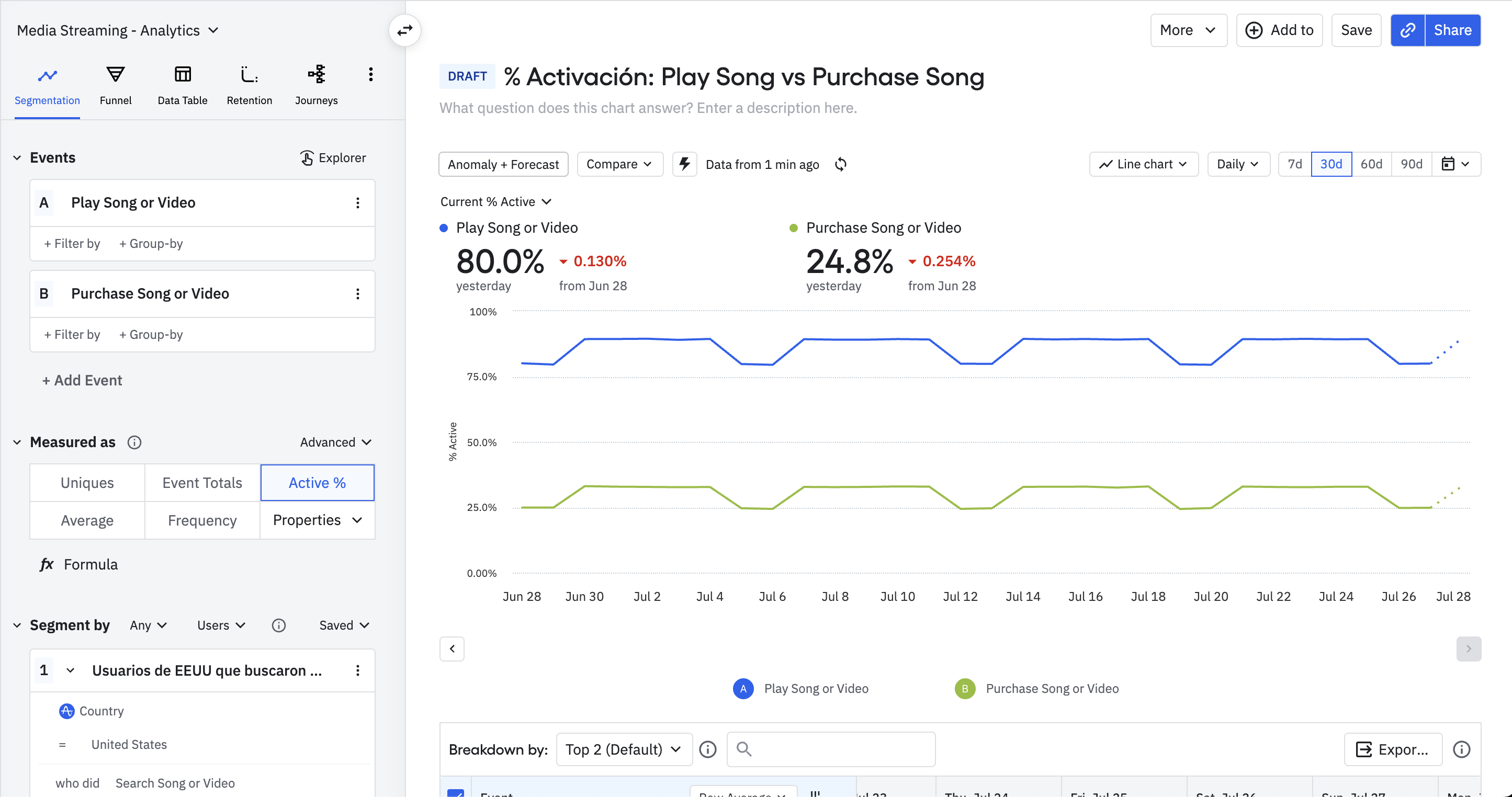This screenshot has width=1512, height=797.
Task: Click the lightning bolt icon
Action: tap(684, 164)
